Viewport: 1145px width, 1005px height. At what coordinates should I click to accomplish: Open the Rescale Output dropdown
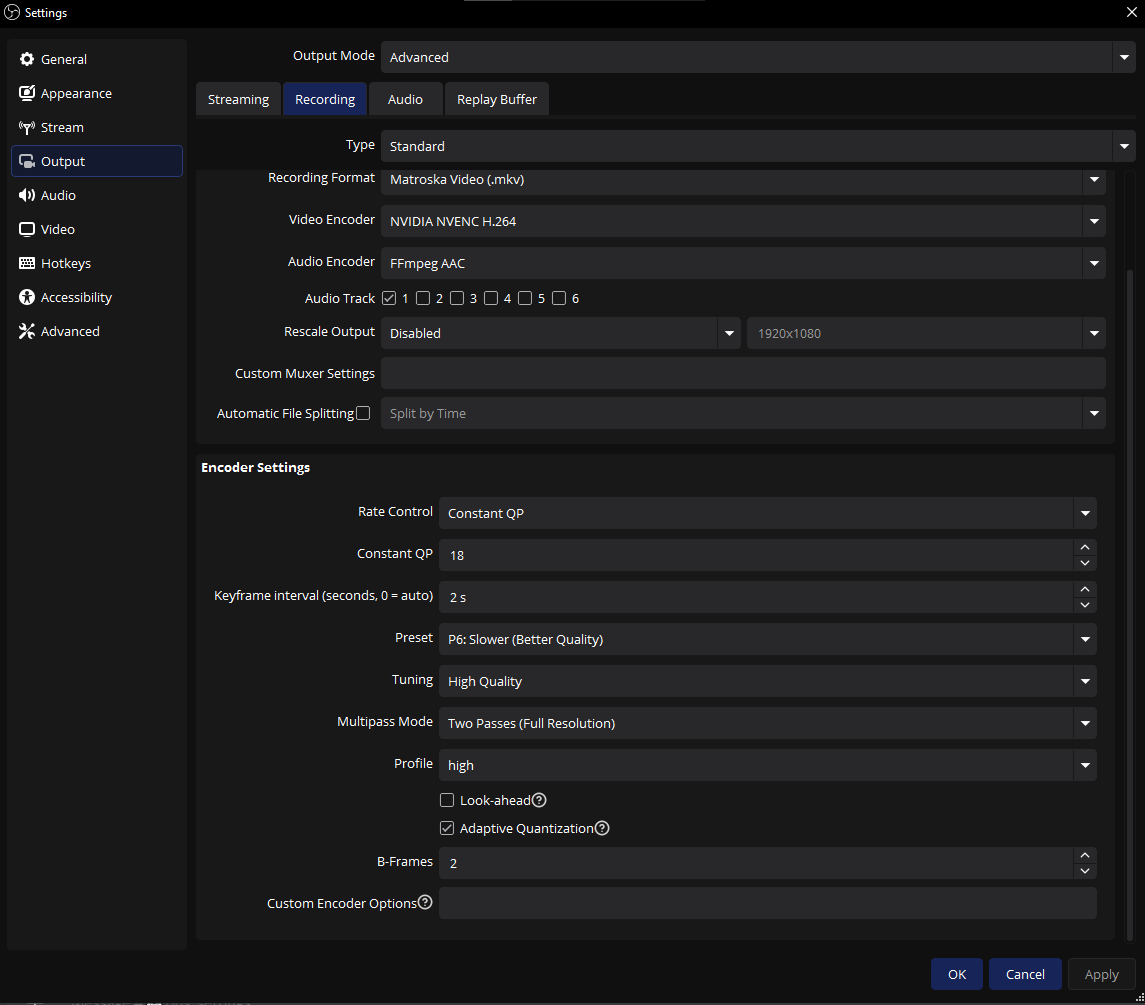561,333
